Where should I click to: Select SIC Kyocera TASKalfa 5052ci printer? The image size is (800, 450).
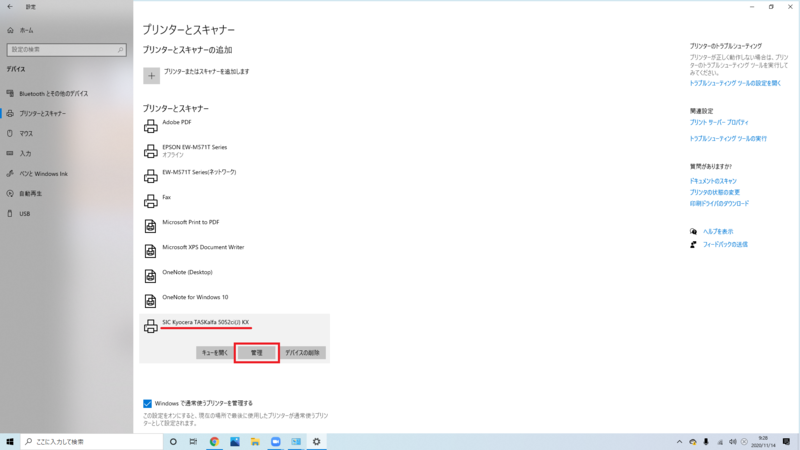tap(206, 322)
